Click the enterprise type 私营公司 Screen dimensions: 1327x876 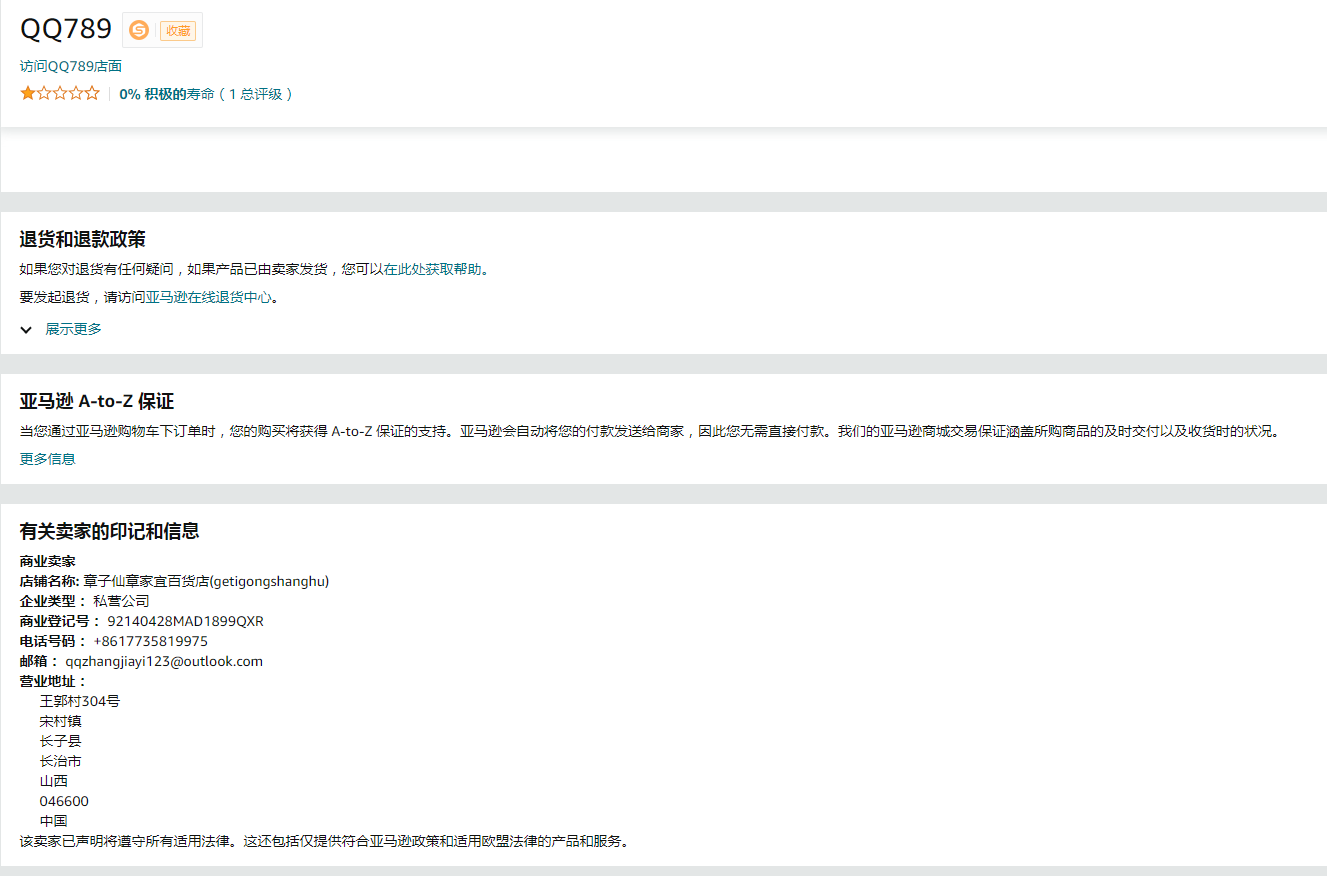121,601
